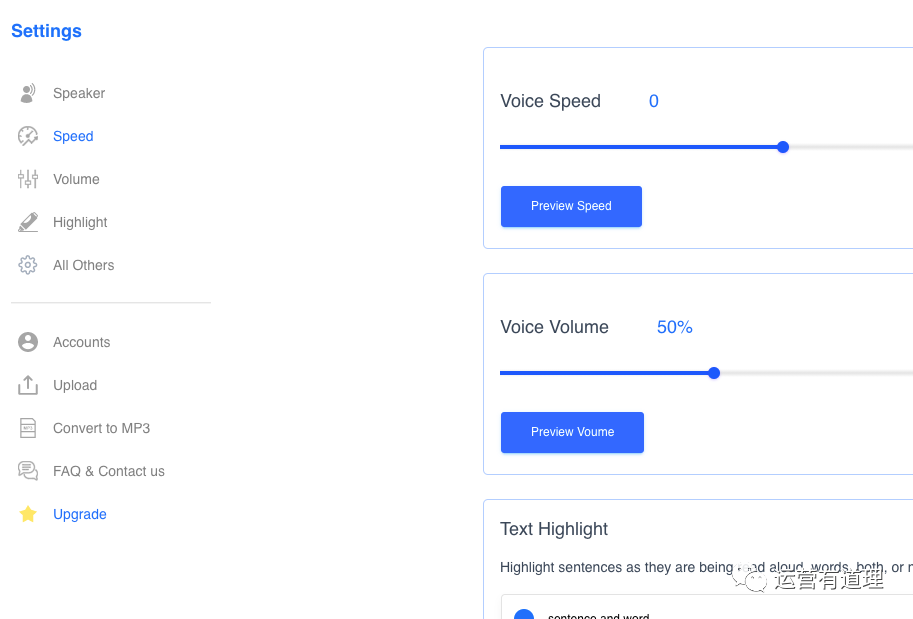The height and width of the screenshot is (619, 913).
Task: Click the Accounts person icon
Action: [28, 342]
